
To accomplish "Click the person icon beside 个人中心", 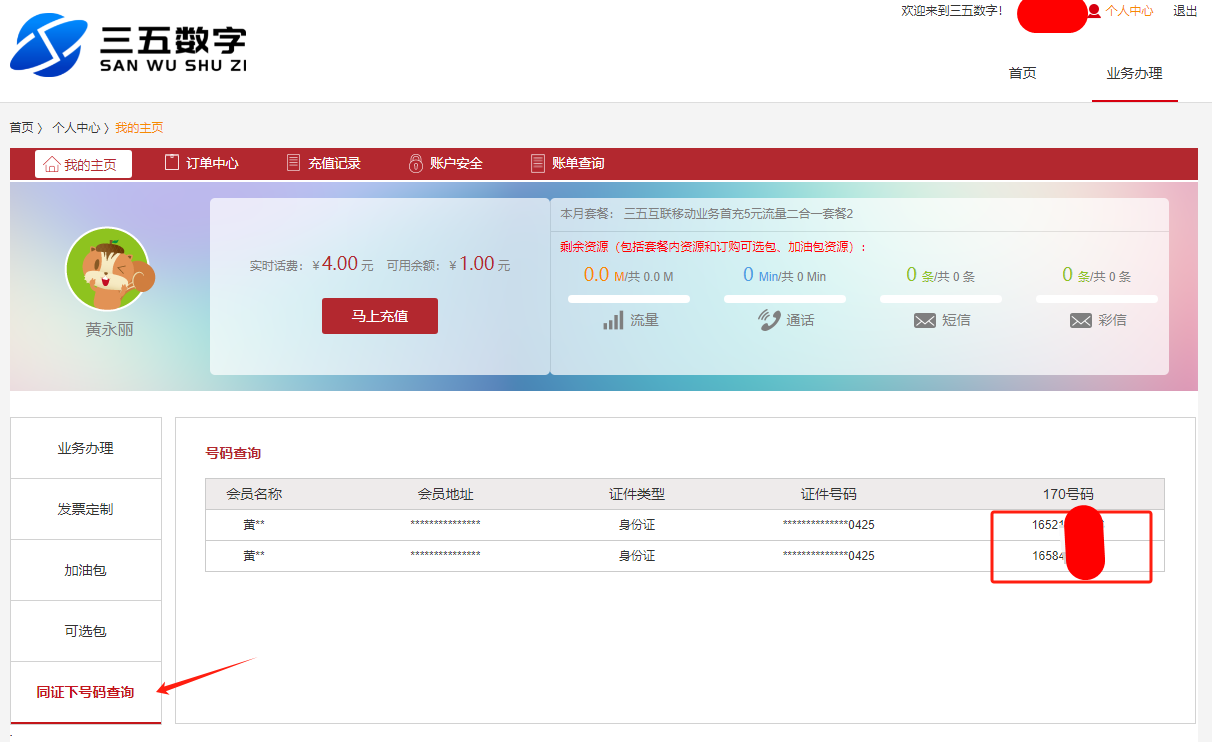I will tap(1094, 11).
